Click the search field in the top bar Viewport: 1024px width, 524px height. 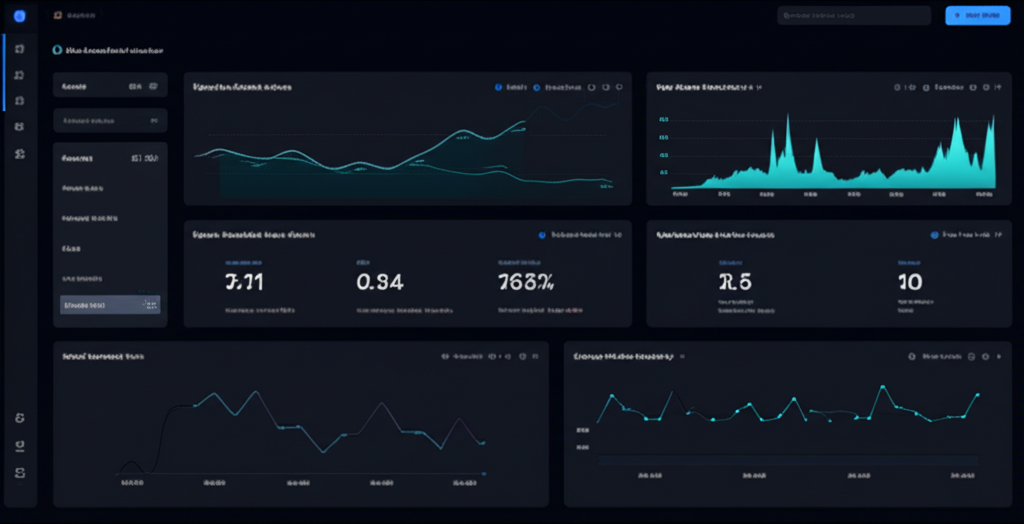click(853, 16)
